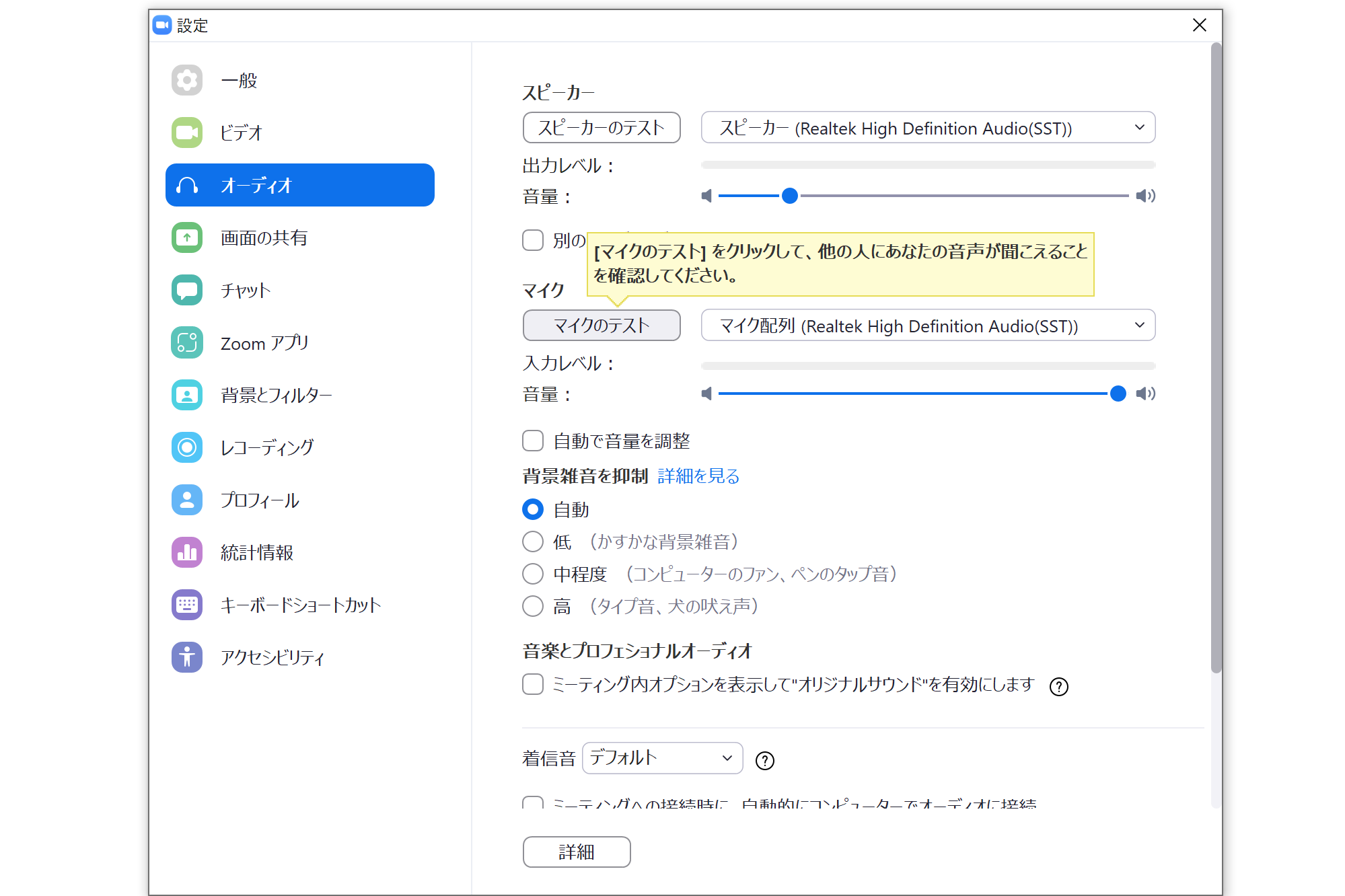Open the キーボードショートカット settings tab
This screenshot has width=1345, height=896.
(x=300, y=605)
